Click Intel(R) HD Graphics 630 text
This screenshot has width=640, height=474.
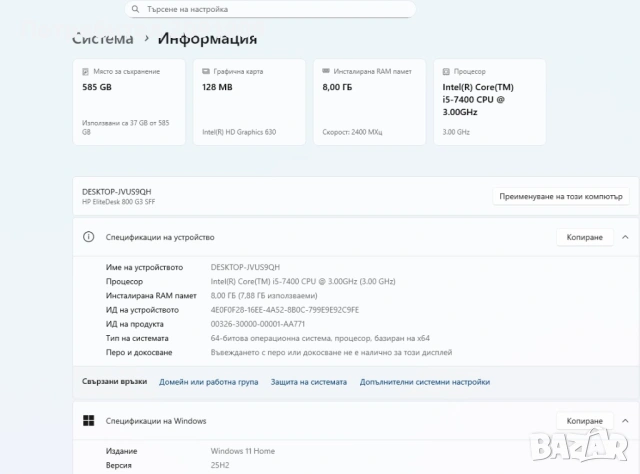(x=239, y=132)
